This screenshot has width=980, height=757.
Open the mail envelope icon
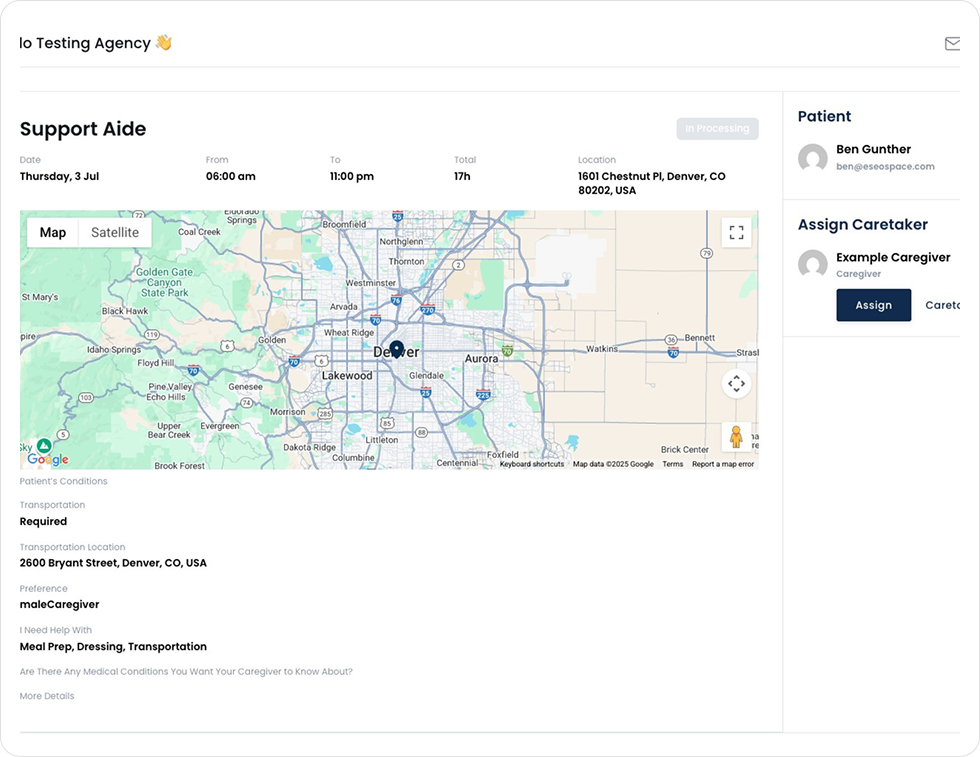pos(952,43)
